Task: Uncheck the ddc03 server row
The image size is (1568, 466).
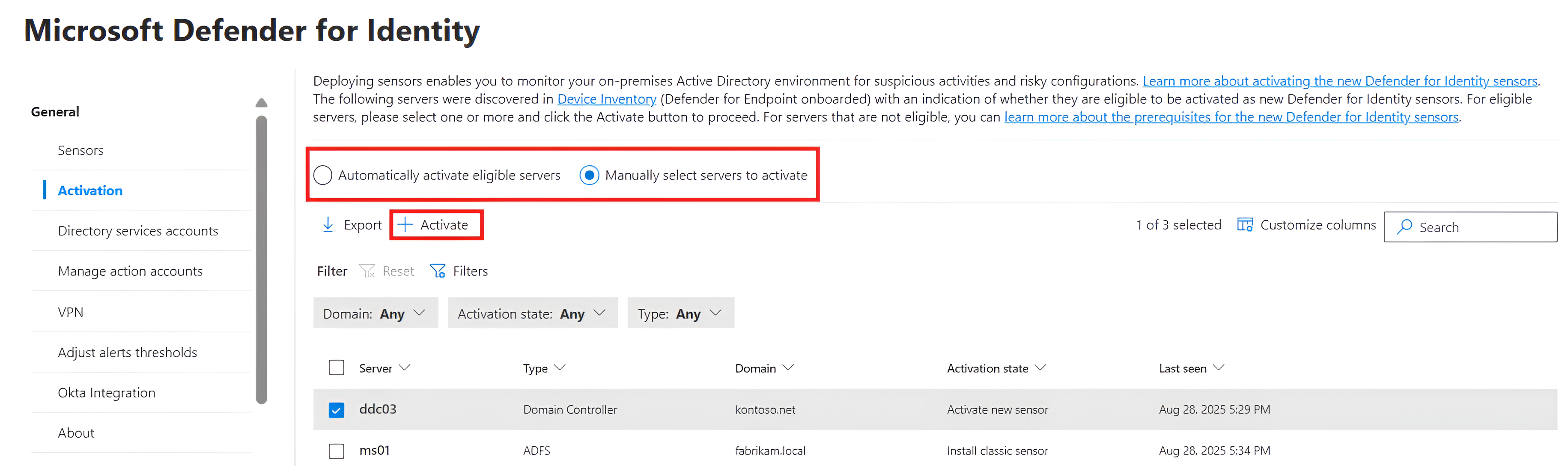Action: 336,409
